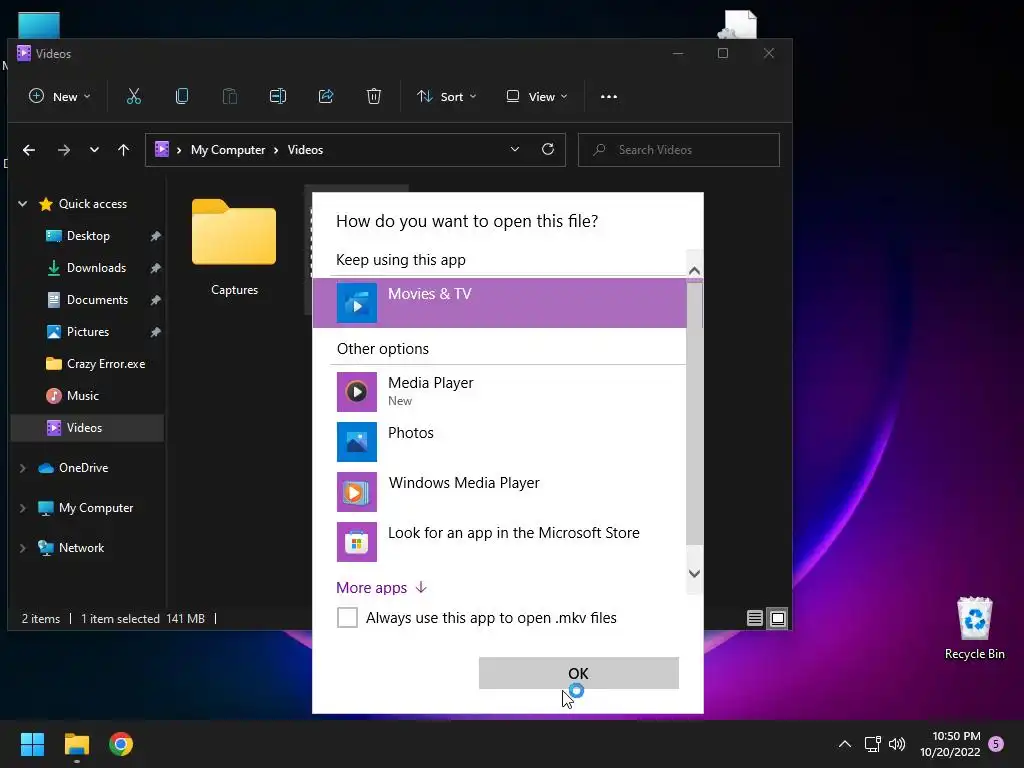Image resolution: width=1024 pixels, height=768 pixels.
Task: Expand the Network tree node
Action: pyautogui.click(x=23, y=548)
